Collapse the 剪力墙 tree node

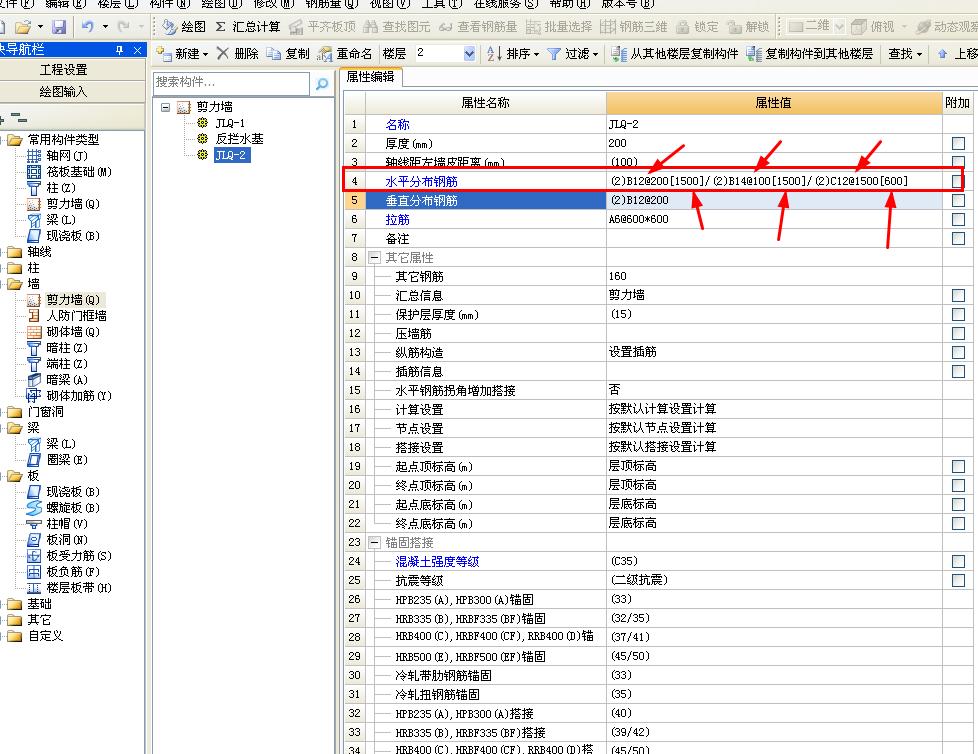pos(166,107)
